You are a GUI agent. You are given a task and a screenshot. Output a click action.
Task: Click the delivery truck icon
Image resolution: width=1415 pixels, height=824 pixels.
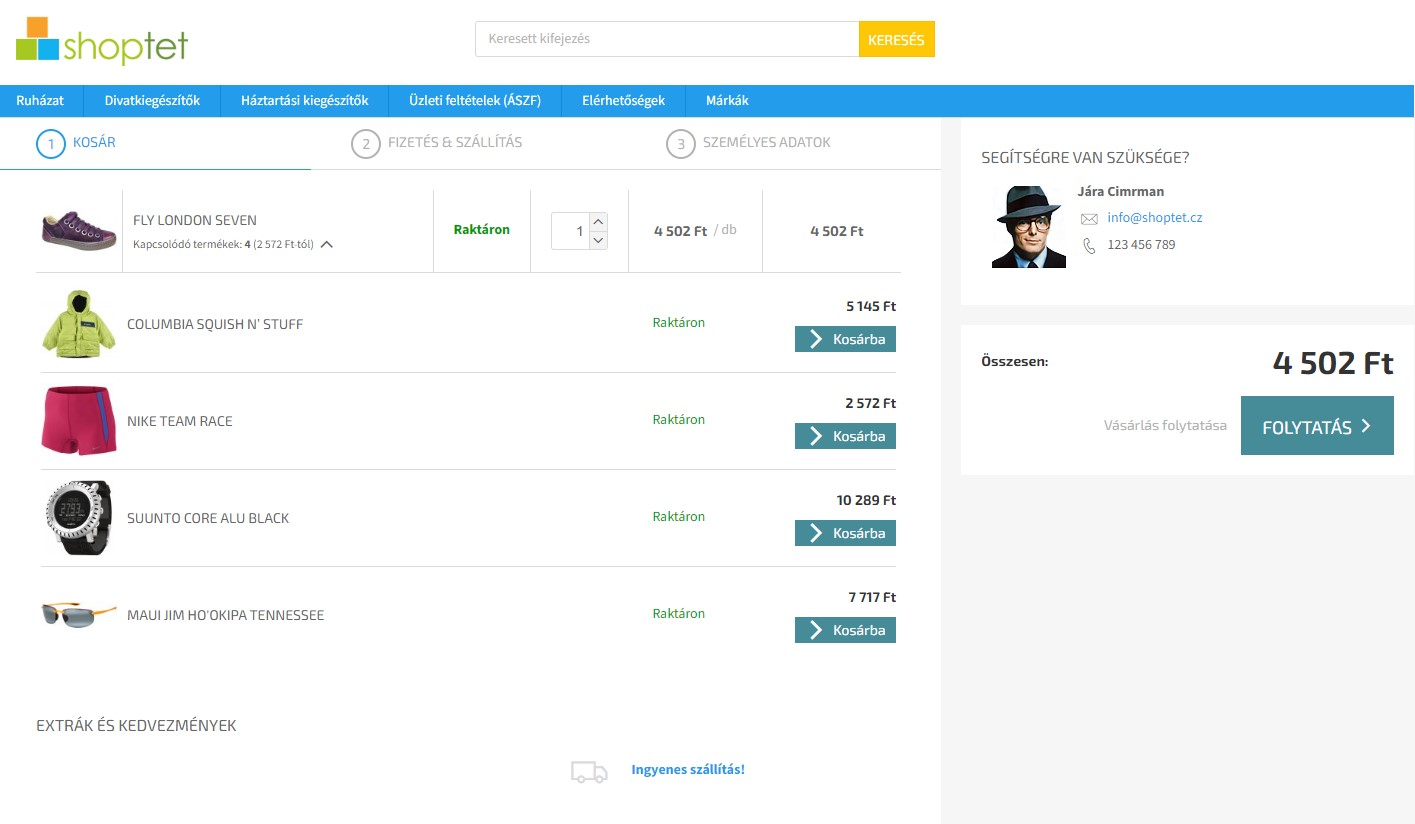coord(589,771)
